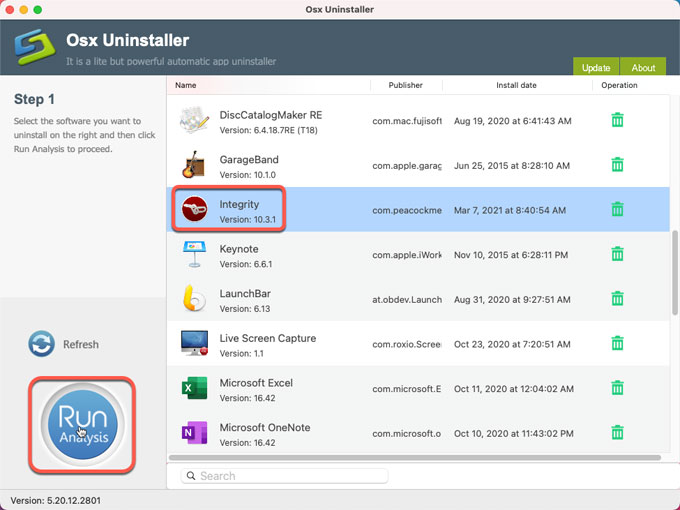The width and height of the screenshot is (680, 510).
Task: Click the Refresh label
Action: 81,344
